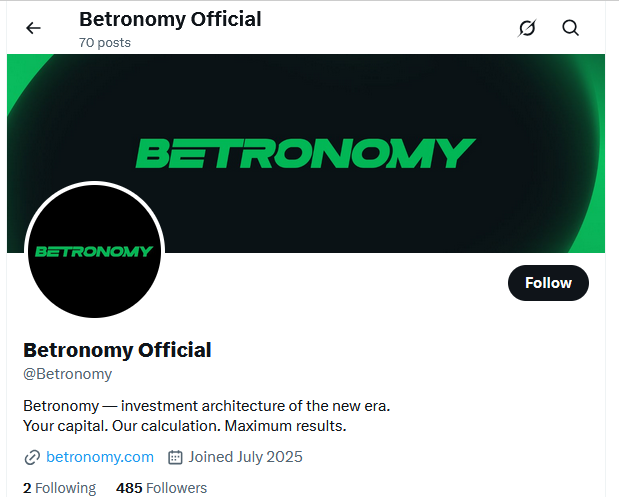Click the "Your capital. Our calculation." bio line
619x497 pixels.
pos(184,426)
